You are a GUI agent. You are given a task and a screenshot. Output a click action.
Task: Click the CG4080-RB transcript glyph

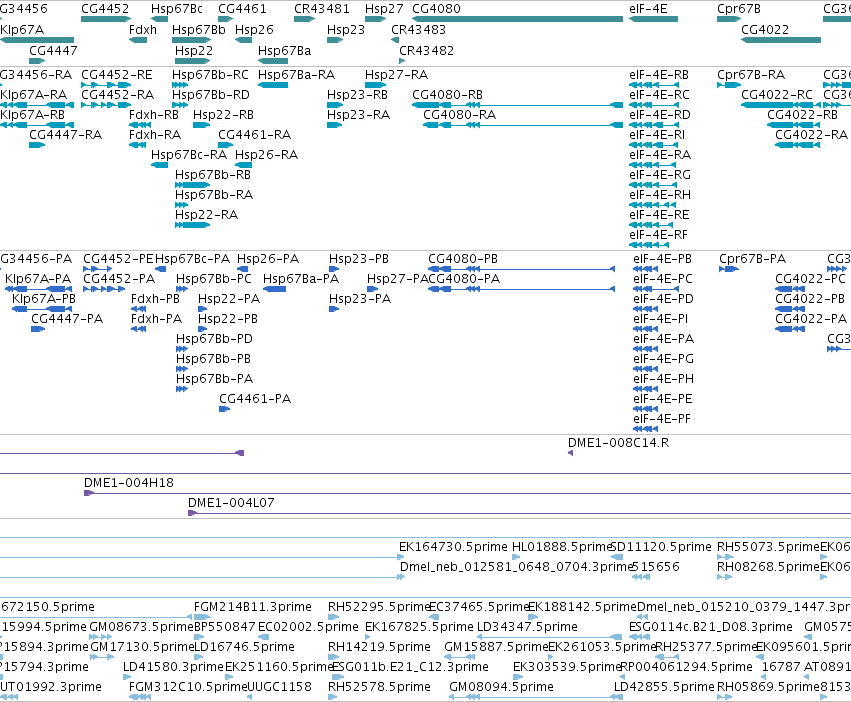pos(517,105)
